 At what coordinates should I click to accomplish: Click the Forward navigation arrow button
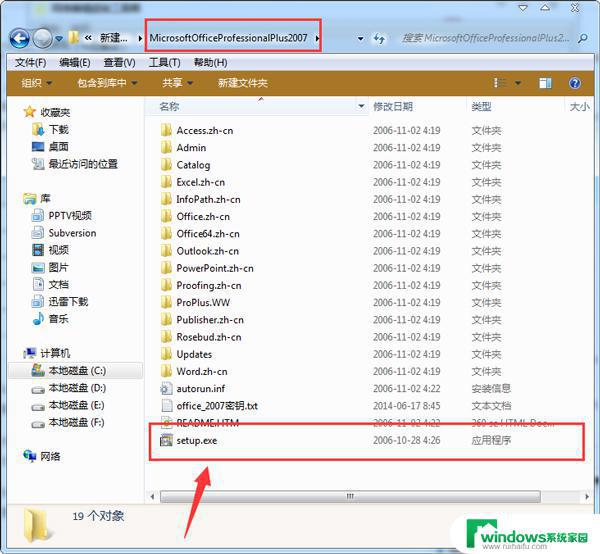tap(42, 39)
